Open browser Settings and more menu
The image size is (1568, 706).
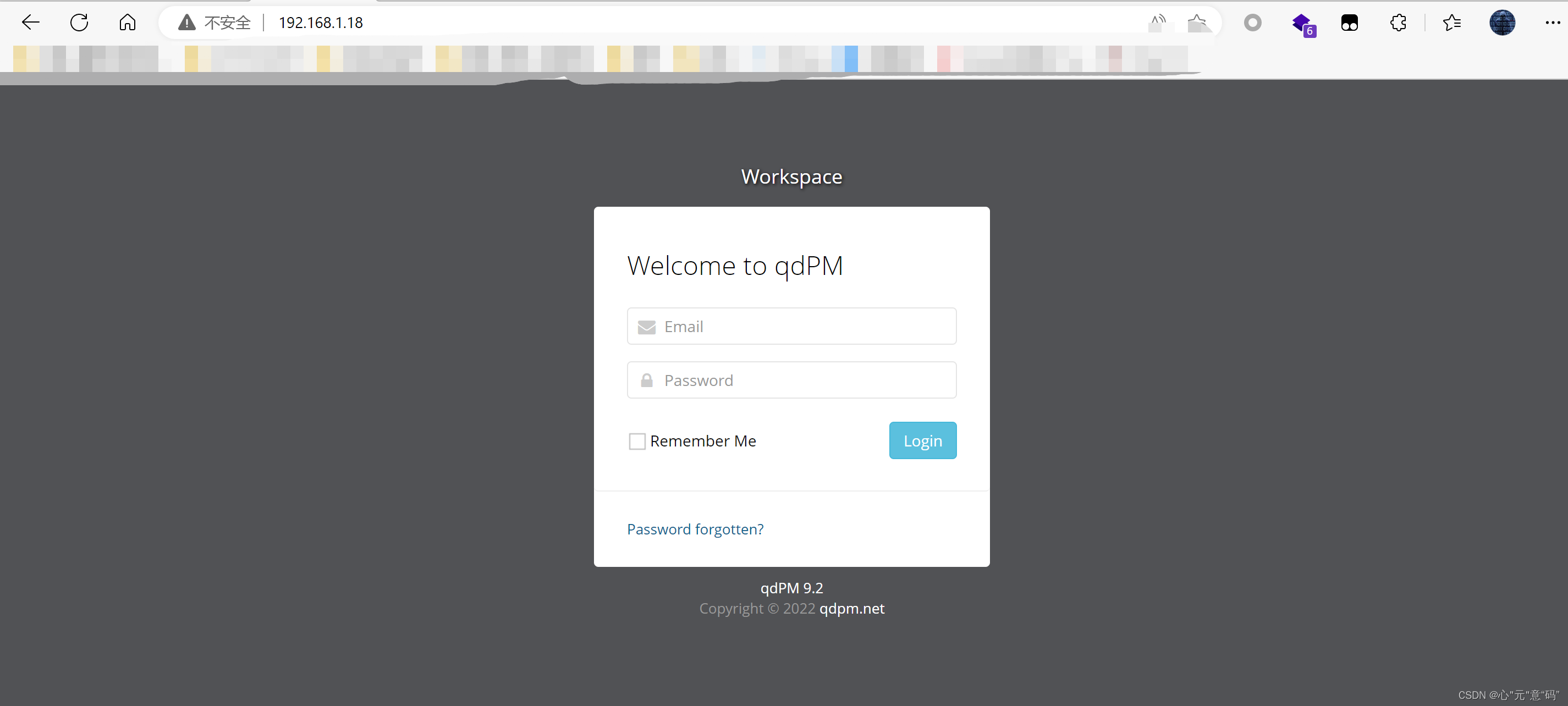(1552, 23)
